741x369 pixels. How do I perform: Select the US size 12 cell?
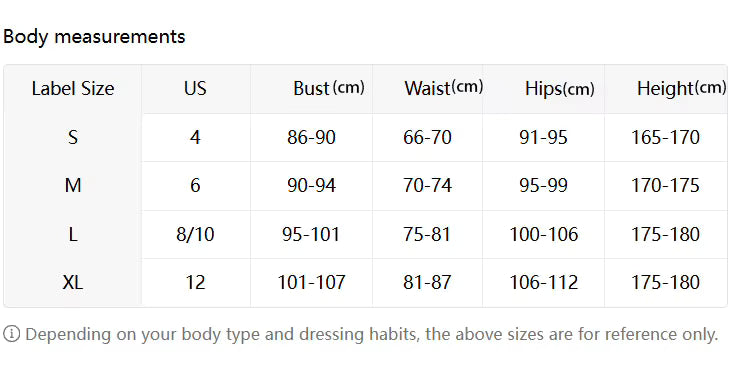195,283
